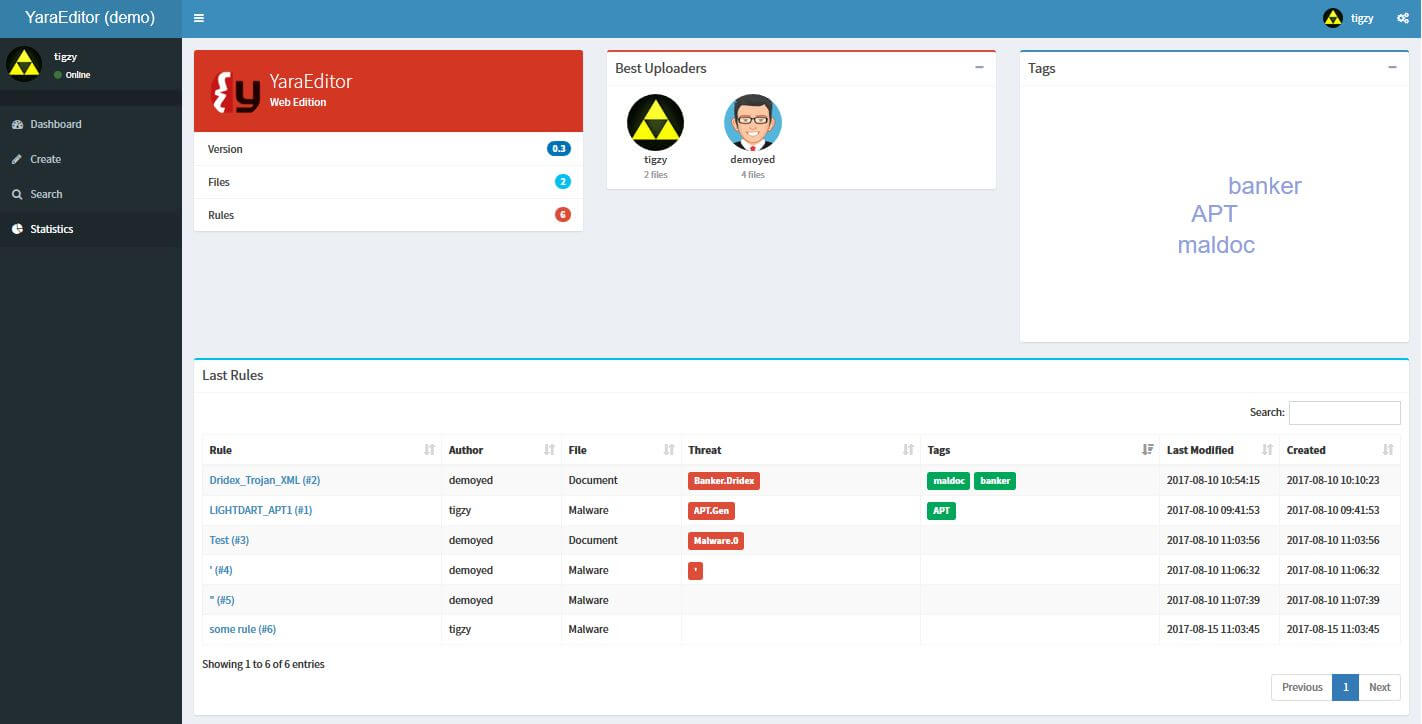Open Dashboard in the sidebar

[56, 124]
